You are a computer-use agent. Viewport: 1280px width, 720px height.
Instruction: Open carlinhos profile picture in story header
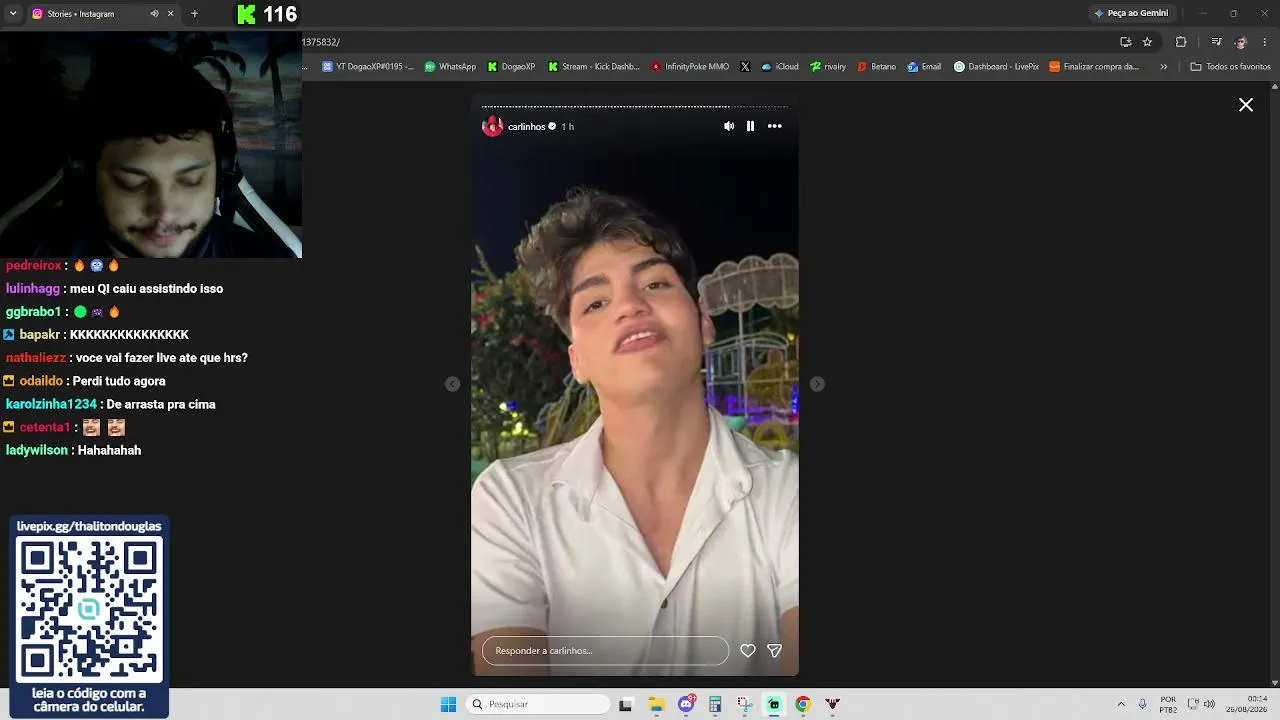(x=492, y=126)
